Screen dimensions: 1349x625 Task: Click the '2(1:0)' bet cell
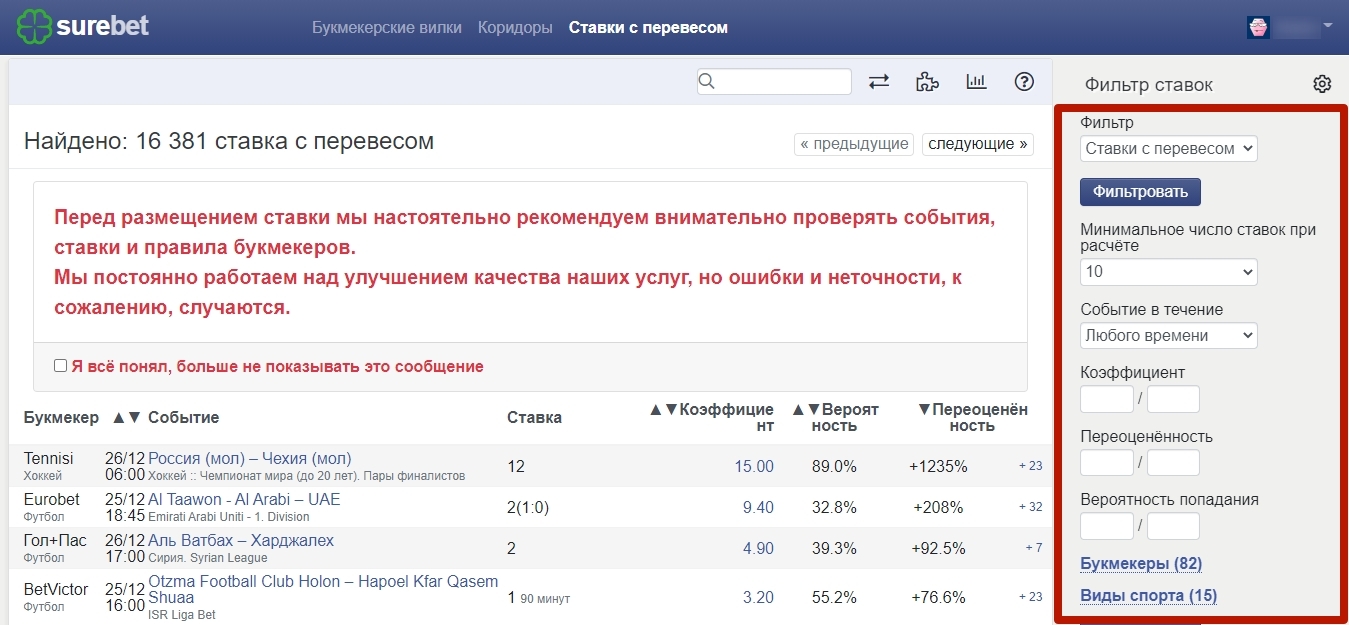pyautogui.click(x=528, y=507)
